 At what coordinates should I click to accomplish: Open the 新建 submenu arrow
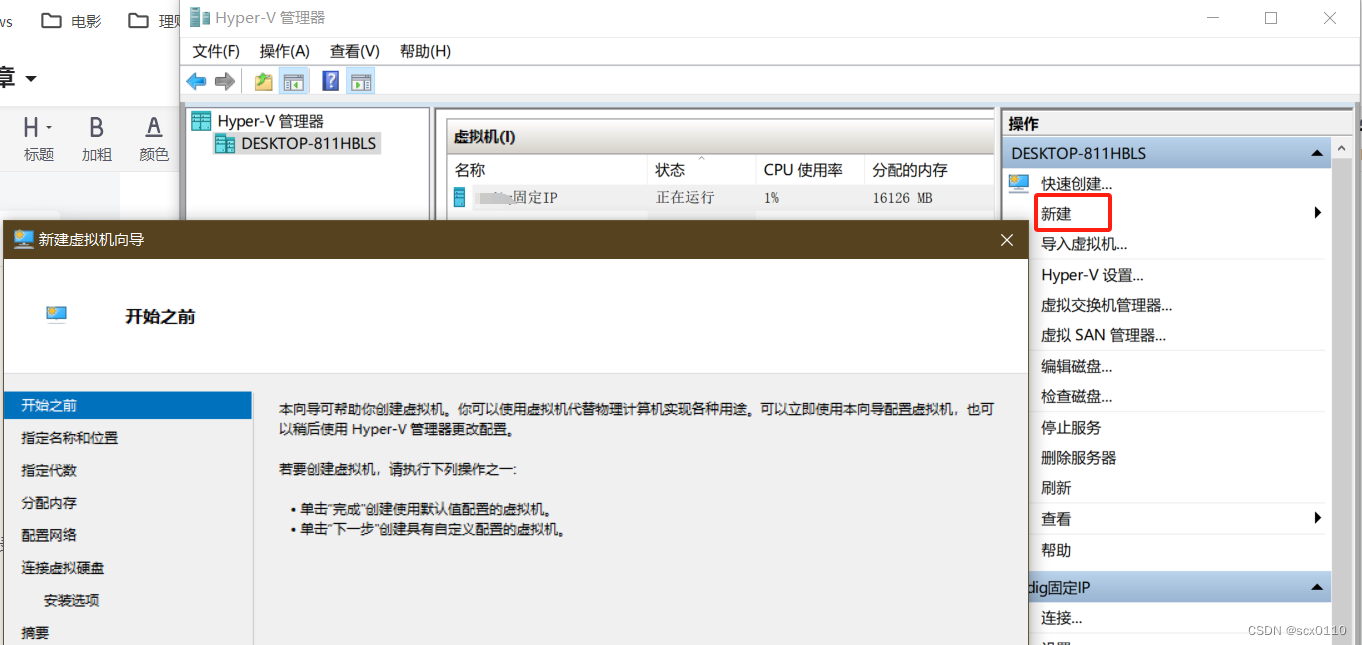pyautogui.click(x=1318, y=213)
